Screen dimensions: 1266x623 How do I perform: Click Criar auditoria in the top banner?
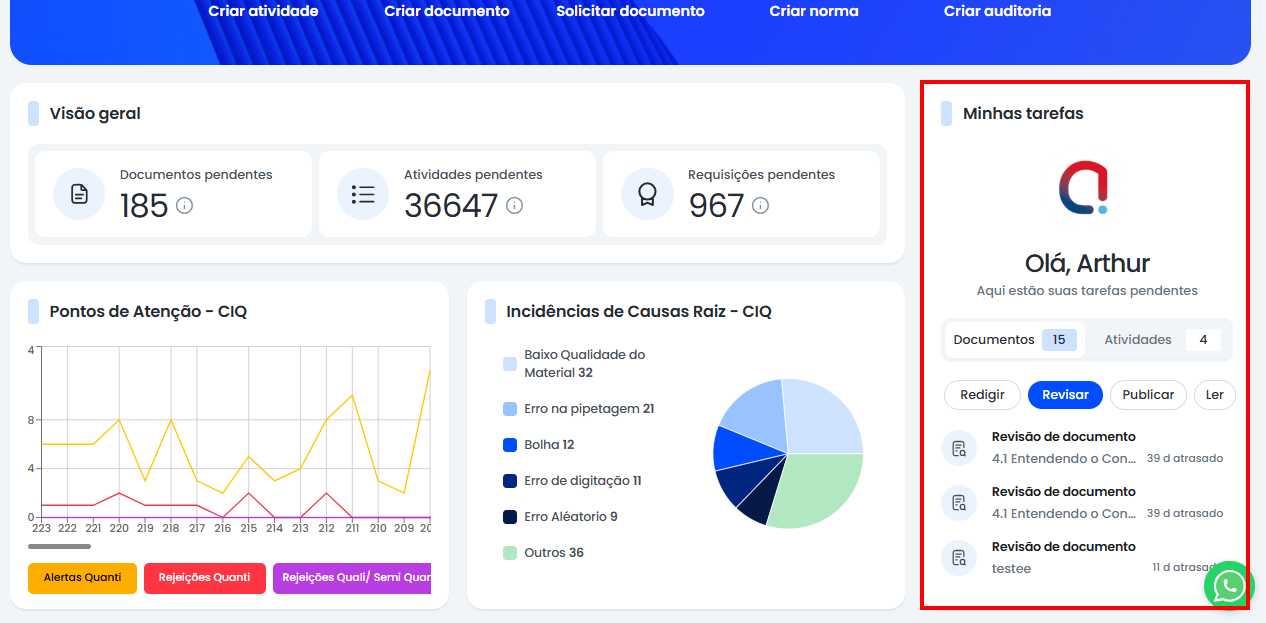click(x=997, y=12)
